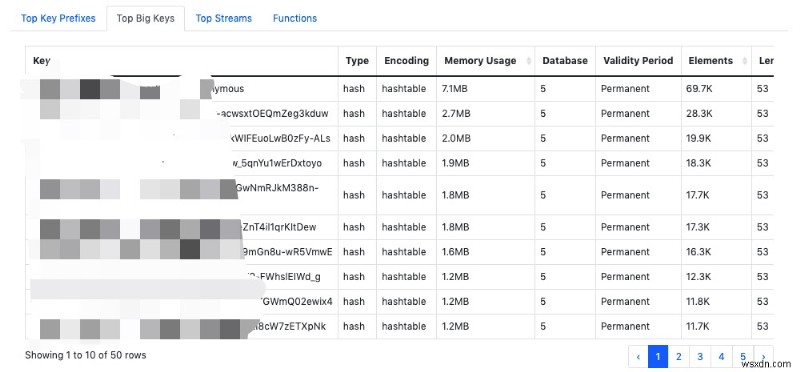Click the Type column header
The width and height of the screenshot is (800, 372).
(x=357, y=61)
